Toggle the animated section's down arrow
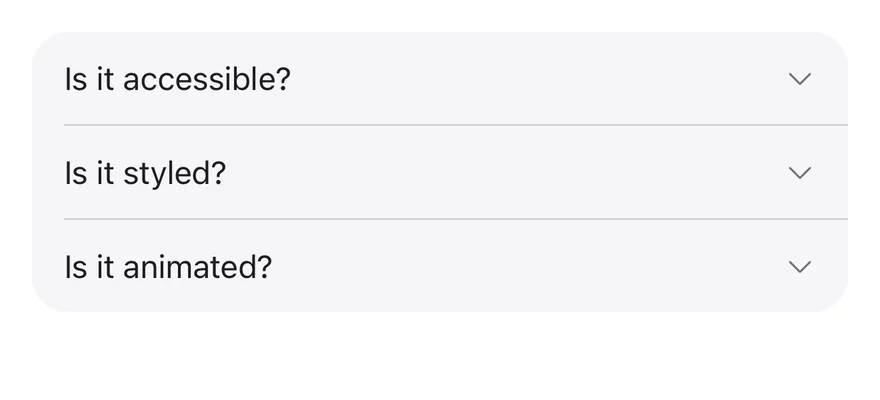 (800, 266)
